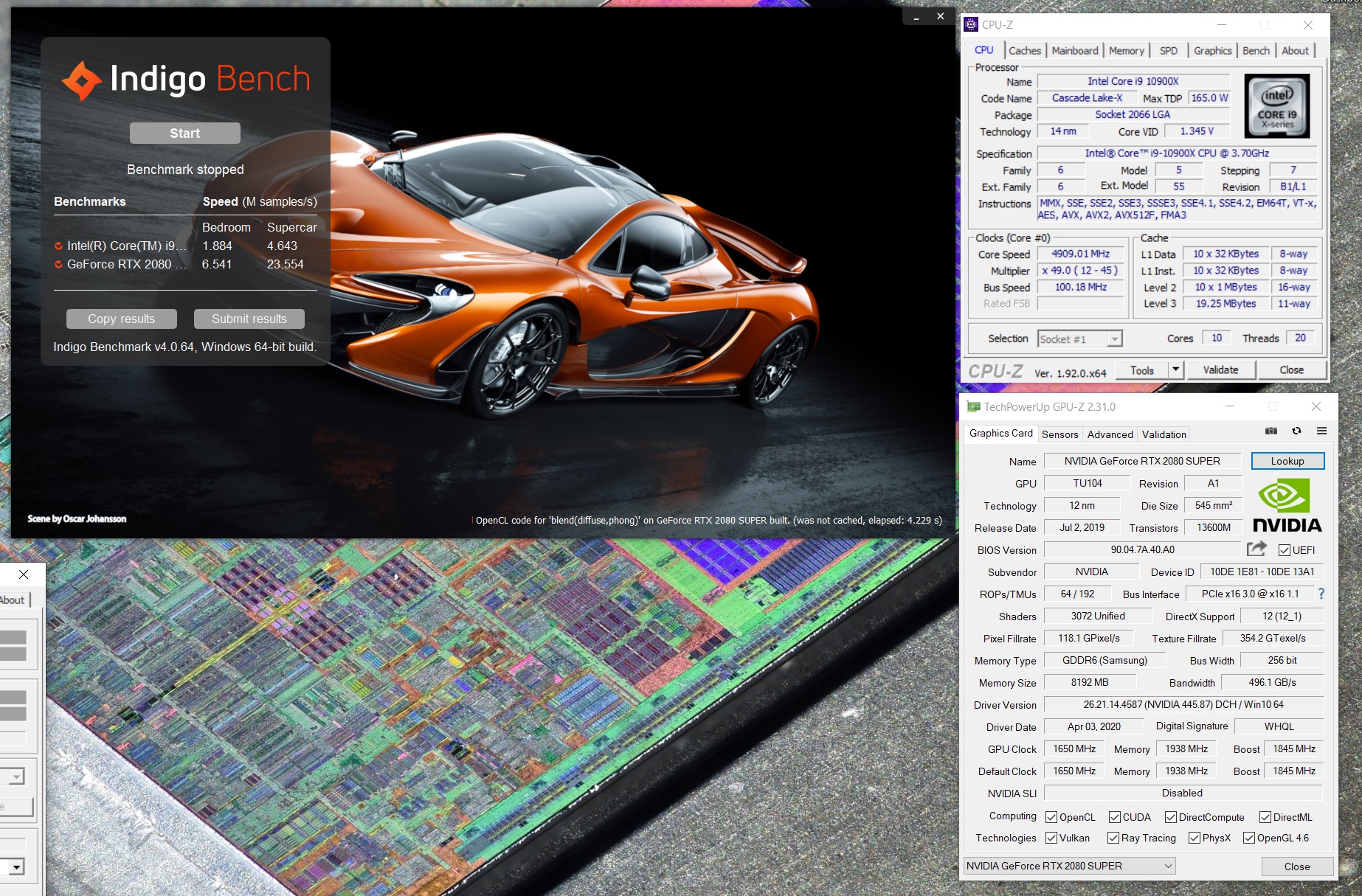This screenshot has width=1362, height=896.
Task: Switch to the SPD tab
Action: point(1169,51)
